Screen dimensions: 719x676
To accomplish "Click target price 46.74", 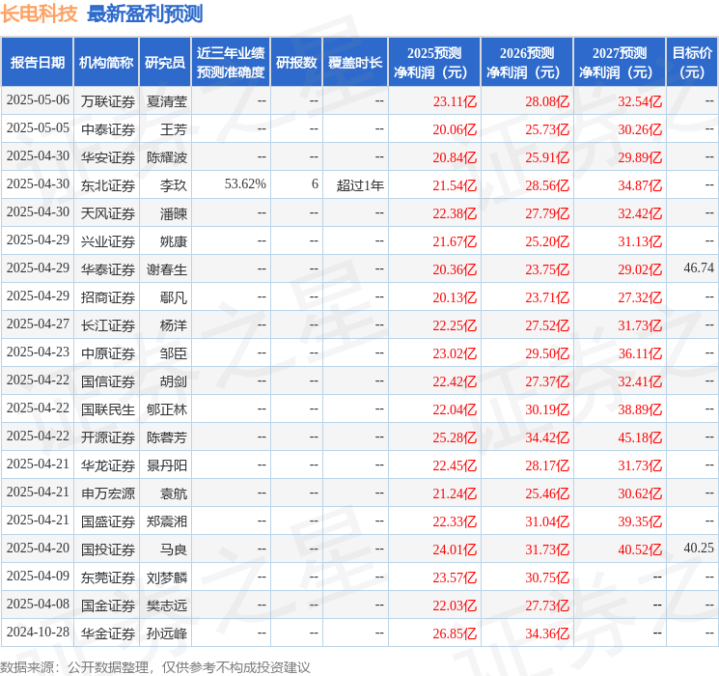I will click(x=699, y=268).
